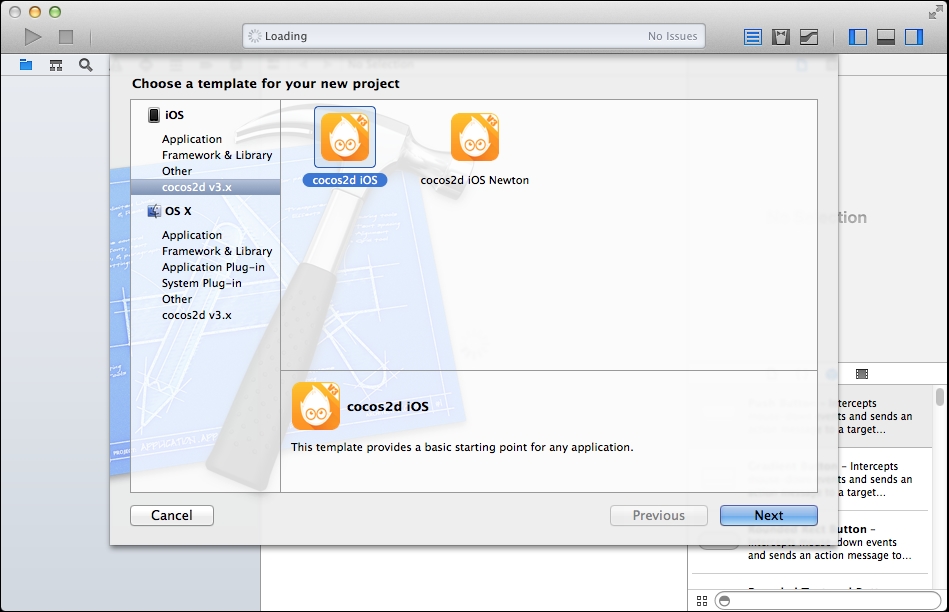949x612 pixels.
Task: Click the Next button
Action: click(769, 515)
